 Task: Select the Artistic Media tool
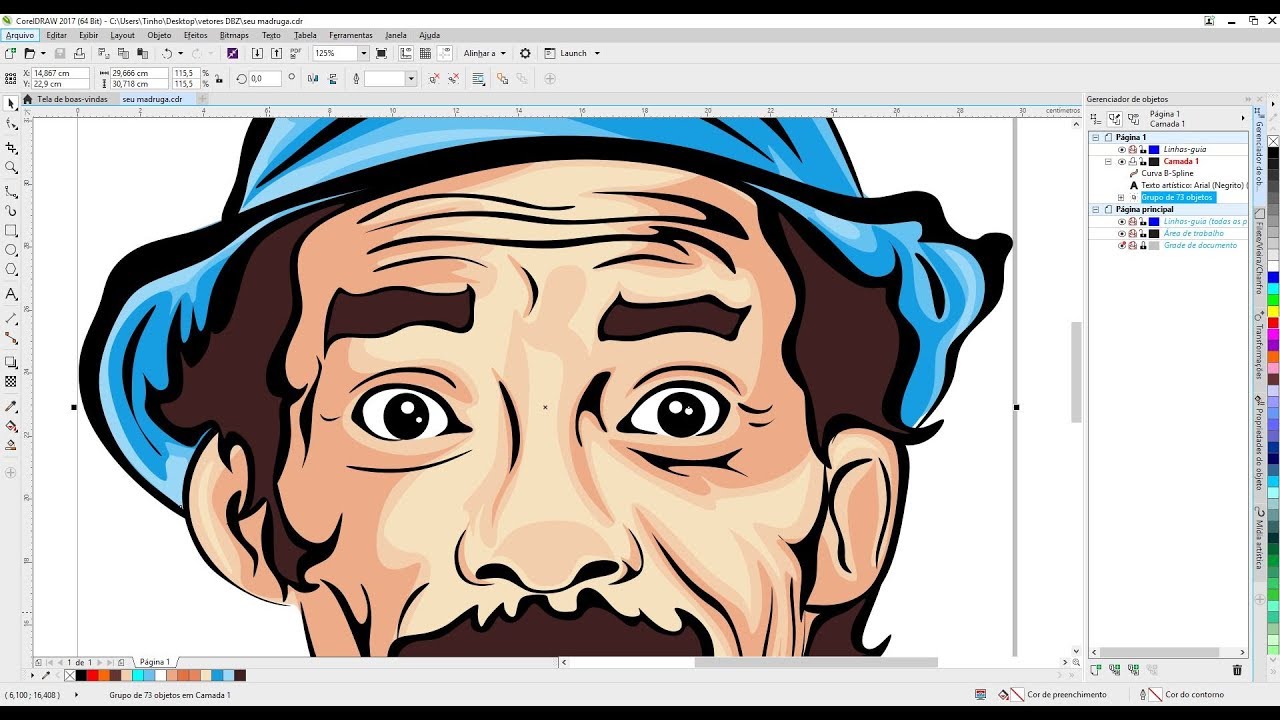(11, 210)
